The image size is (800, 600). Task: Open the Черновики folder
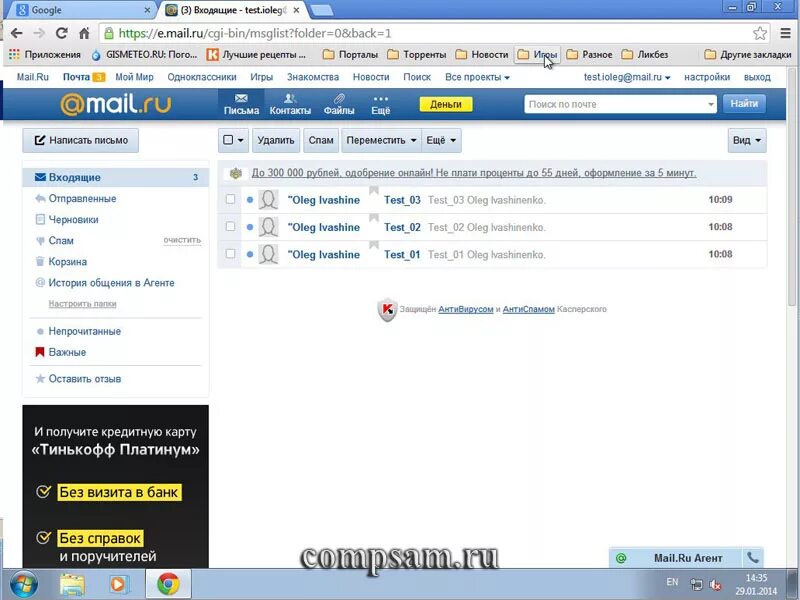coord(73,219)
